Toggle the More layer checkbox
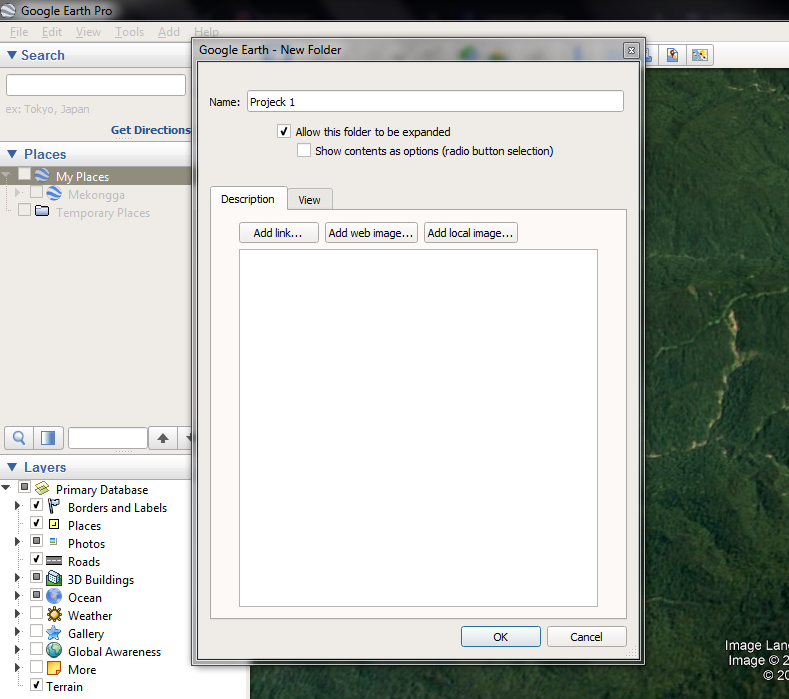This screenshot has height=699, width=789. pyautogui.click(x=36, y=667)
